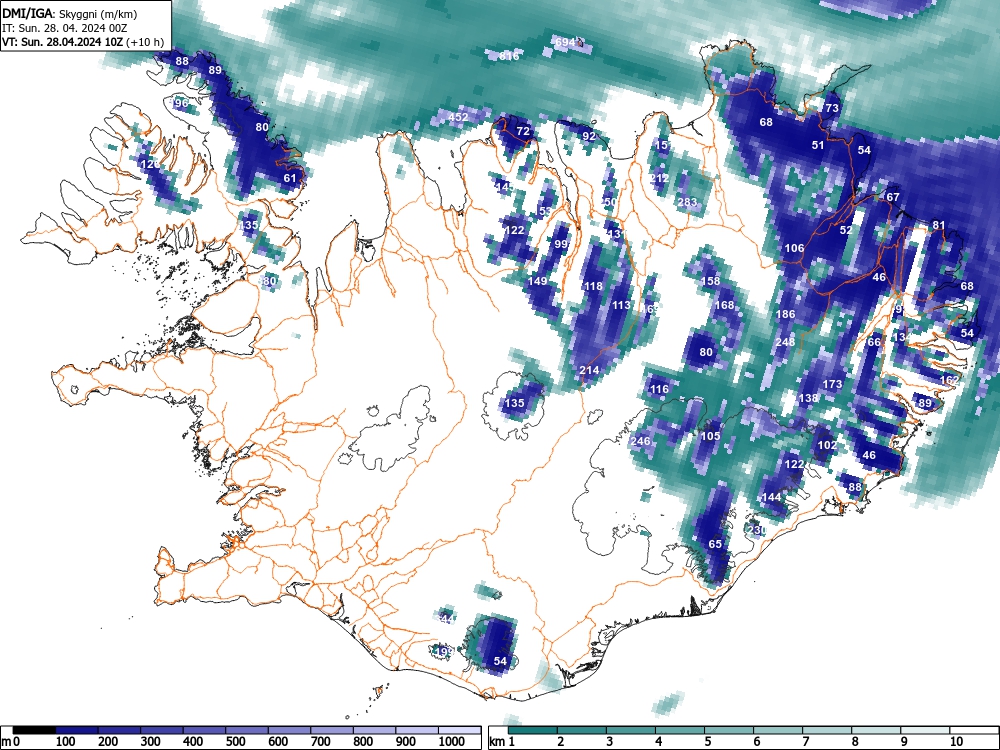
Task: Select the value 81 on the northeast coast
Action: (939, 224)
